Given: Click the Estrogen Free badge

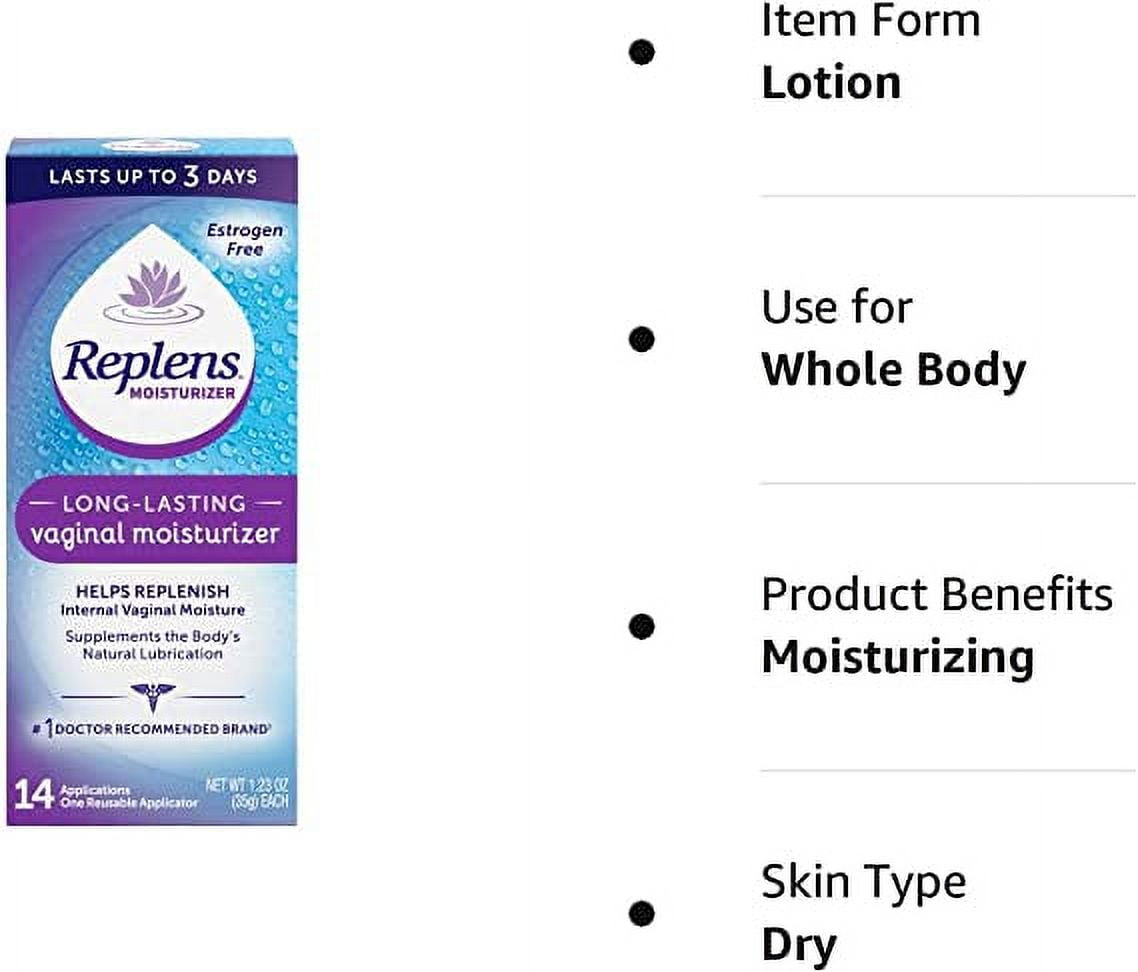Looking at the screenshot, I should point(245,240).
